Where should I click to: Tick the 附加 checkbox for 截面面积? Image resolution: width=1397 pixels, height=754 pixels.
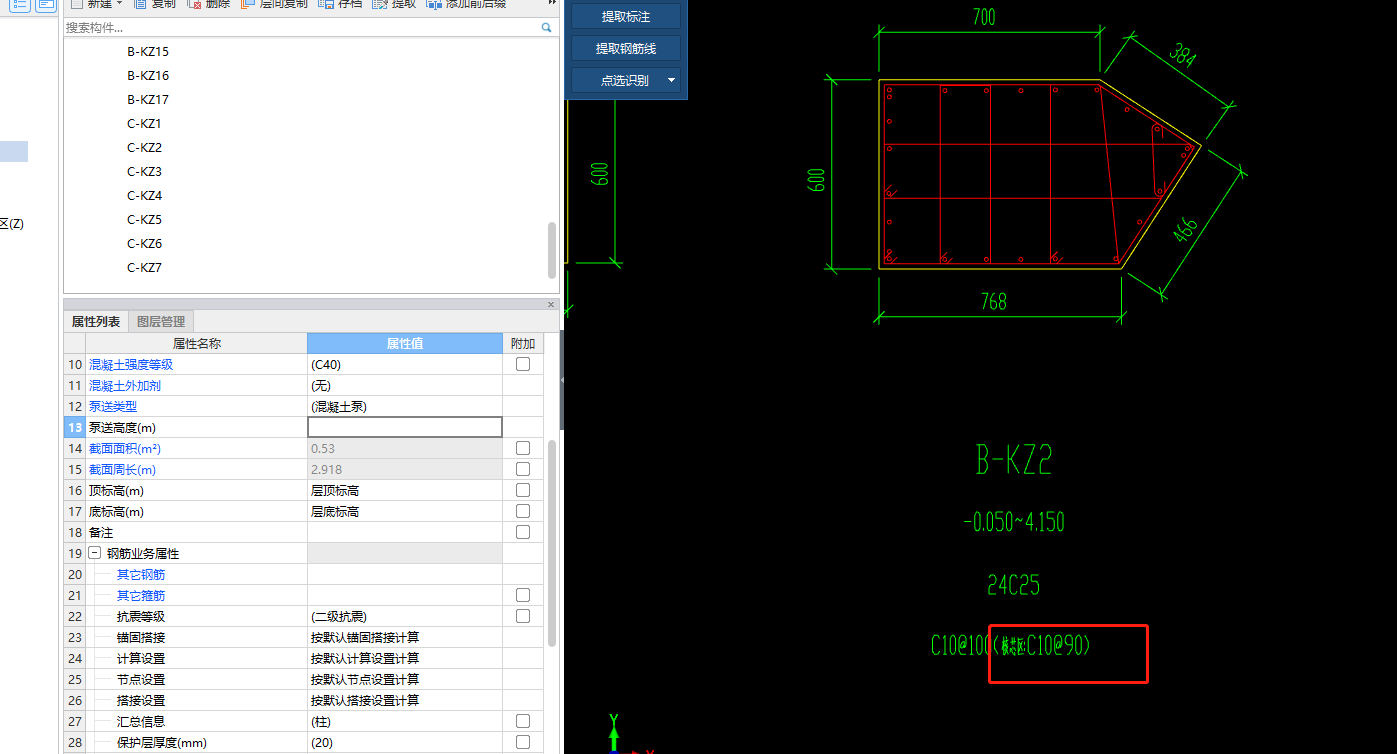point(522,448)
